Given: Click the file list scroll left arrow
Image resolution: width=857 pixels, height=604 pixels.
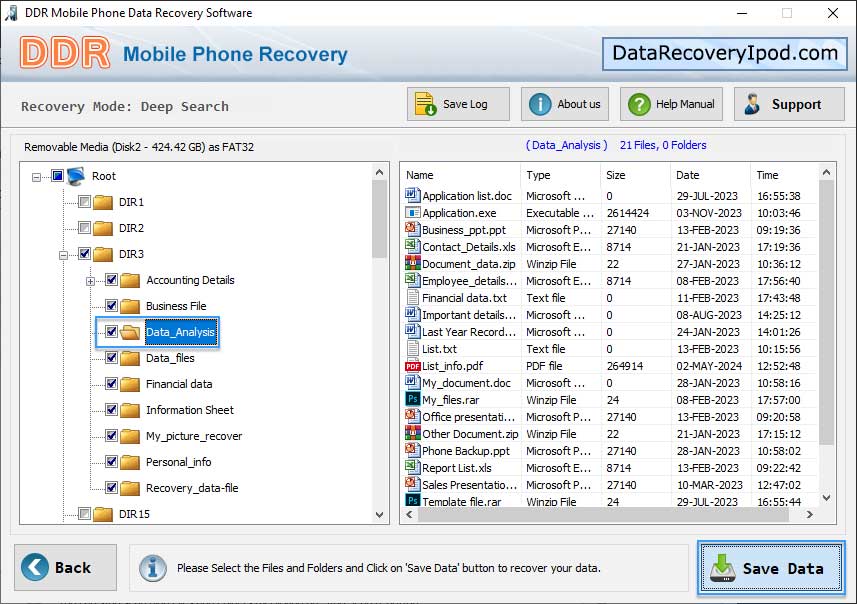Looking at the screenshot, I should (409, 514).
